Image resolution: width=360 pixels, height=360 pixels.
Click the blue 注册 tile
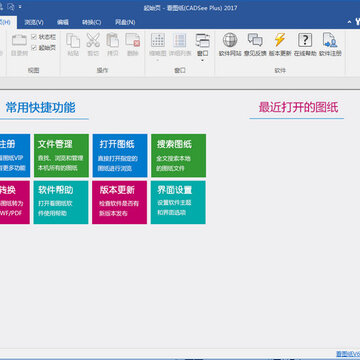click(x=15, y=155)
